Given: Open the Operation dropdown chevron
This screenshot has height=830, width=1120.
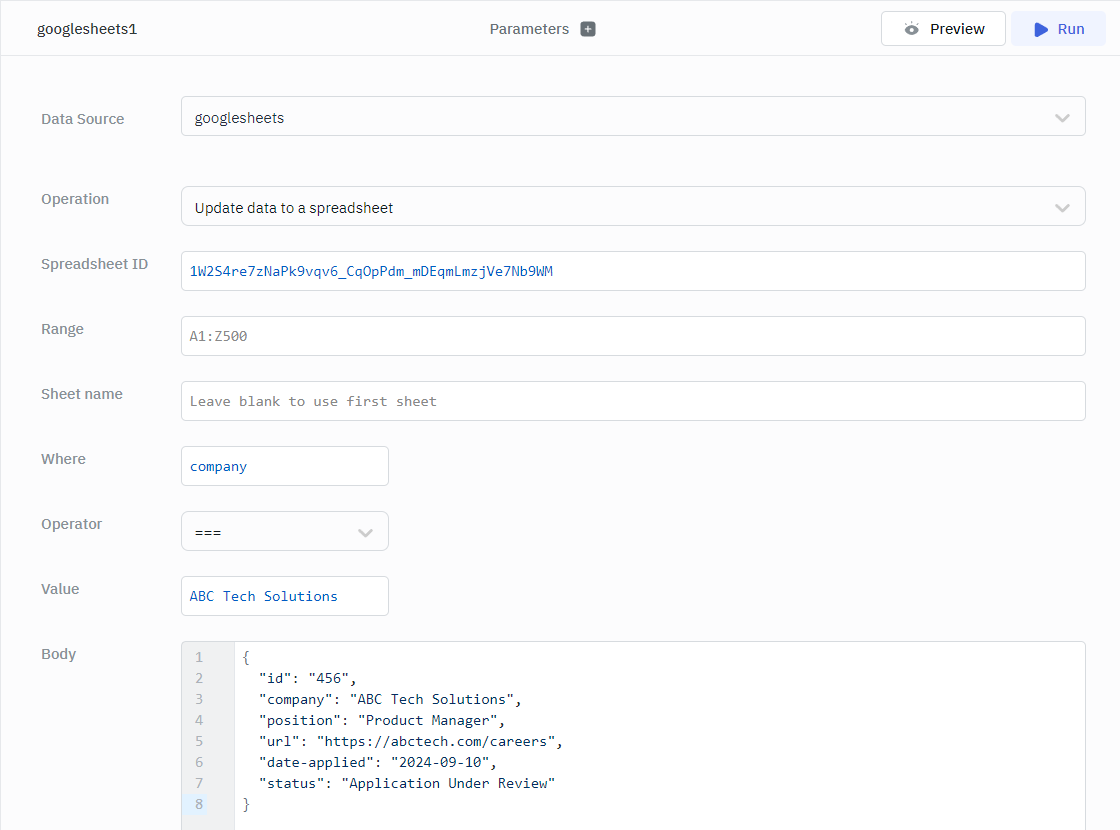Looking at the screenshot, I should tap(1062, 208).
